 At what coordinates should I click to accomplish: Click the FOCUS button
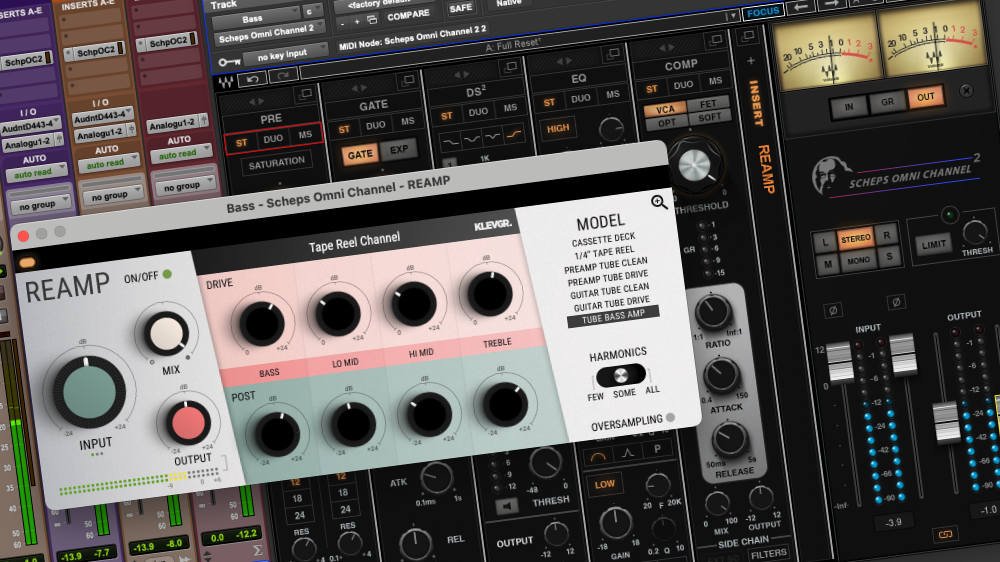pyautogui.click(x=762, y=11)
